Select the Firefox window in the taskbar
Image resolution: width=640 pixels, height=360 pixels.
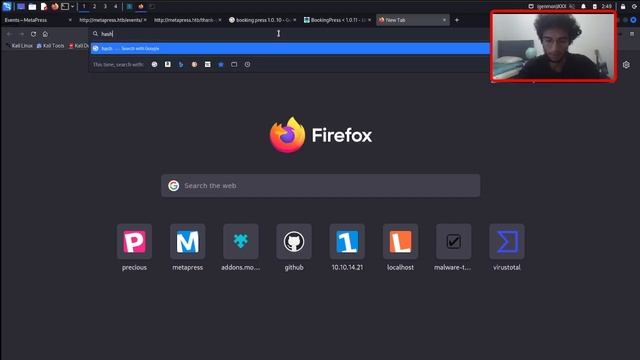coord(141,7)
